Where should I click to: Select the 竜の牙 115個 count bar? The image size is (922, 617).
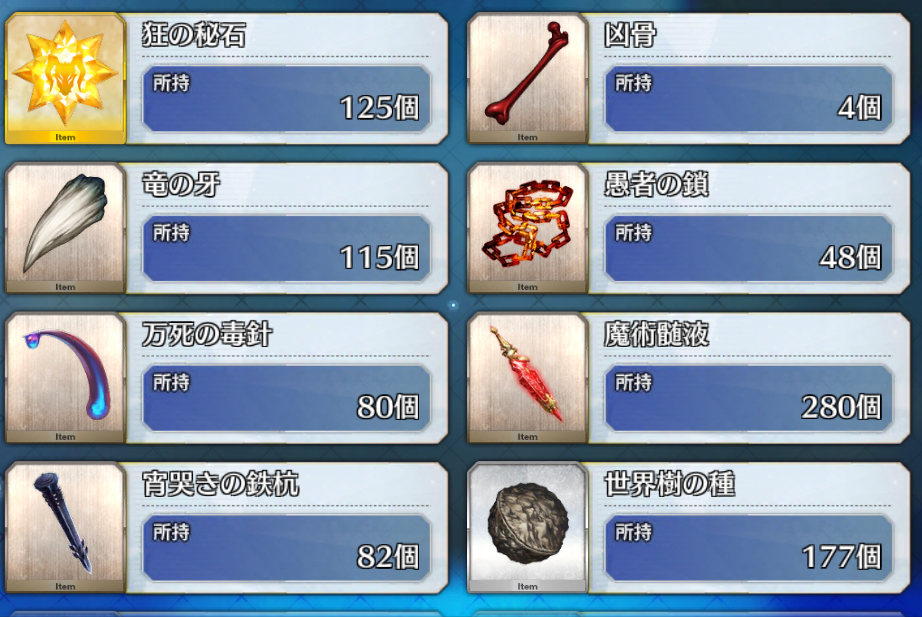(x=287, y=248)
